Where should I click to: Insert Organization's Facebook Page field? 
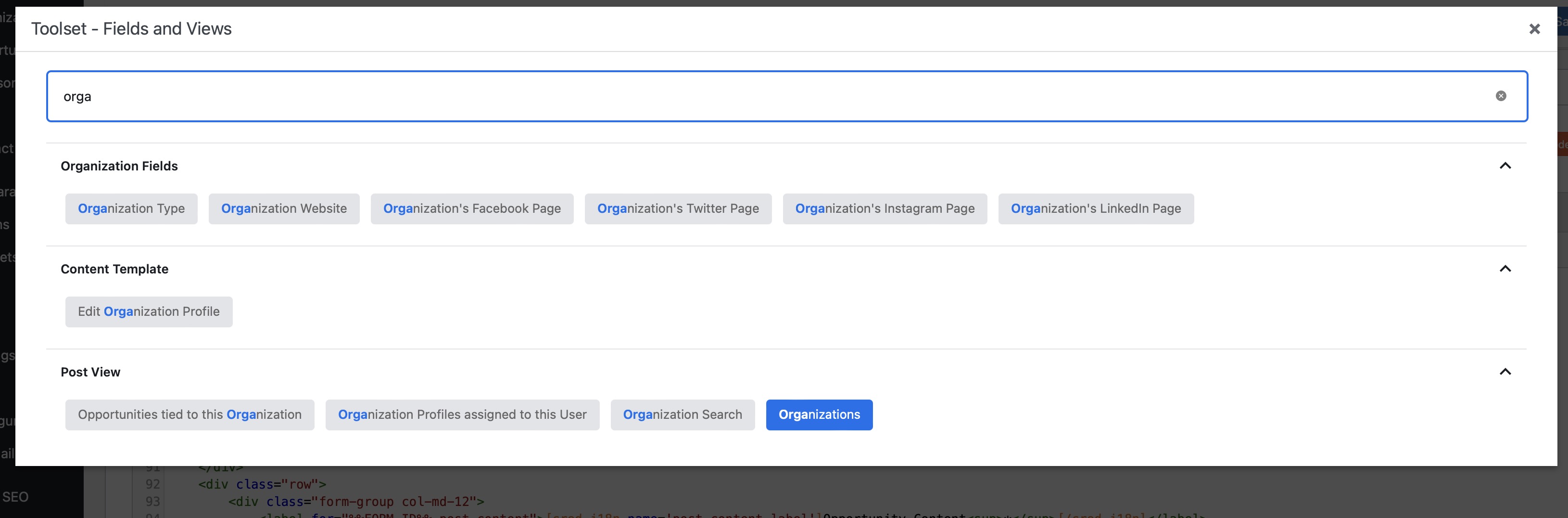pyautogui.click(x=472, y=208)
